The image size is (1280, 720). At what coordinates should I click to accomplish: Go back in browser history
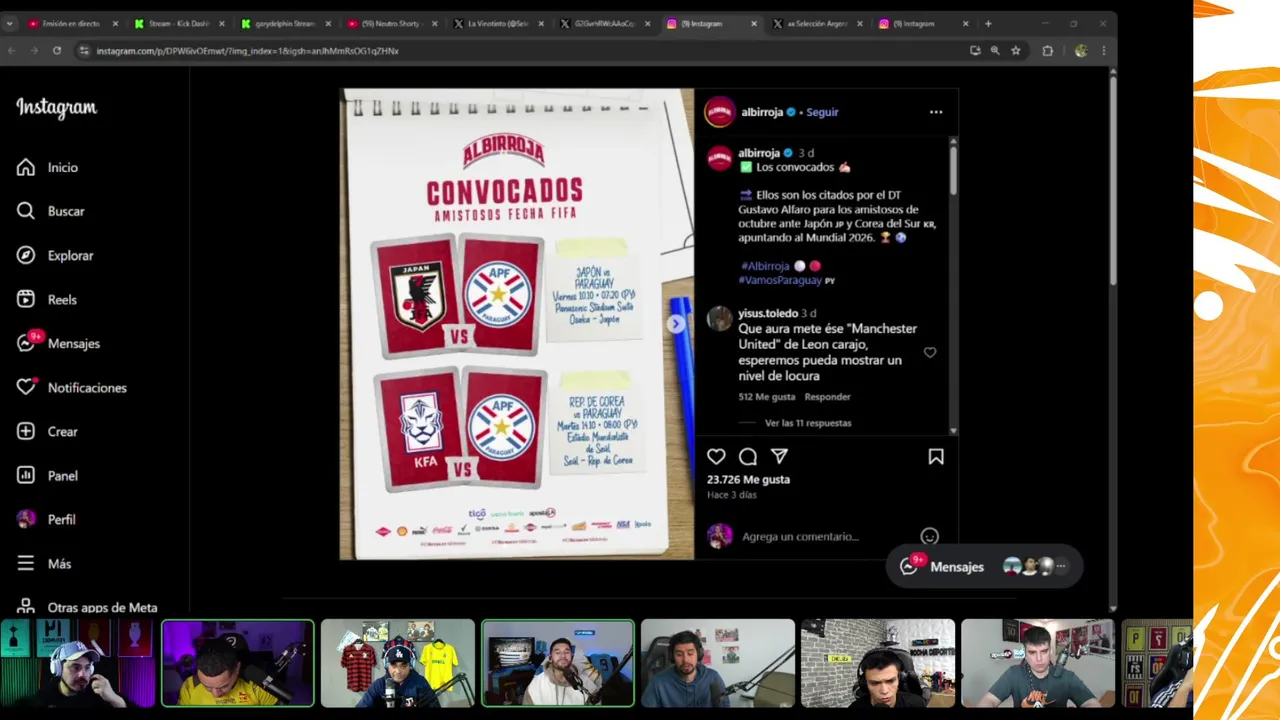tap(11, 50)
